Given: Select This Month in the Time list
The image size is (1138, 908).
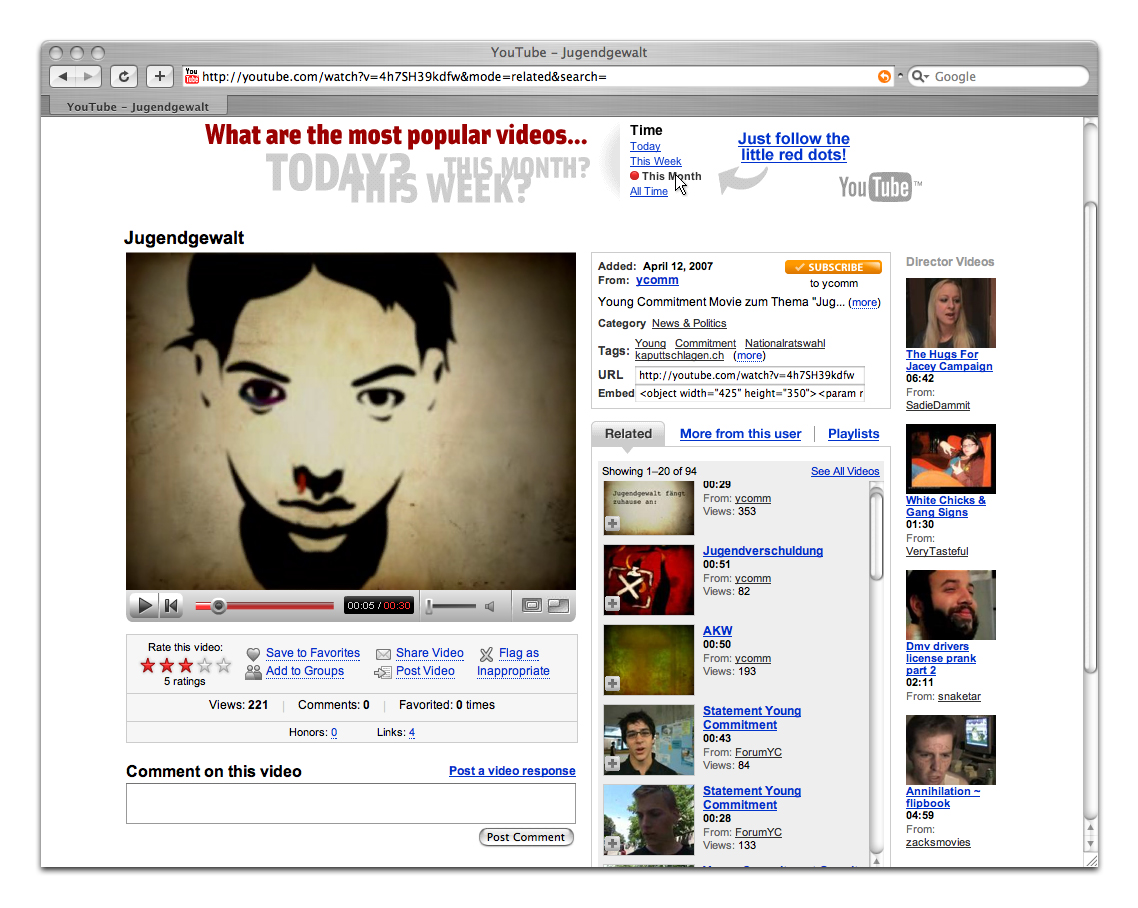Looking at the screenshot, I should coord(671,176).
